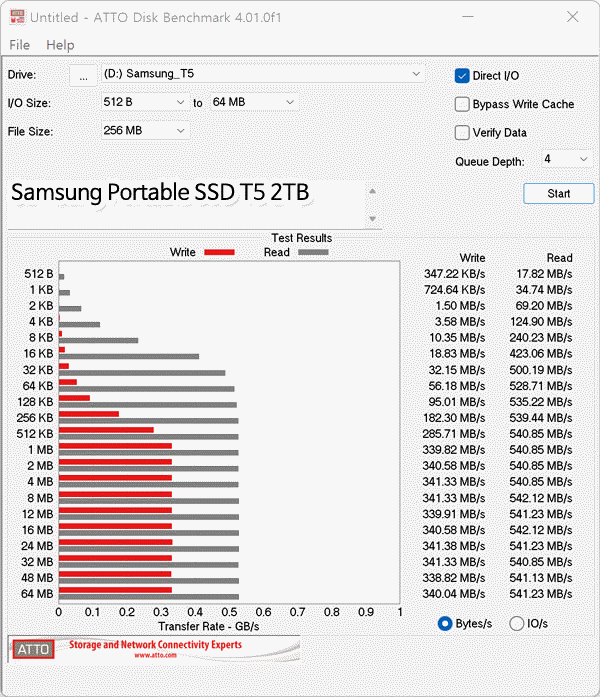This screenshot has height=697, width=600.
Task: Open the Queue Depth dropdown
Action: pos(567,159)
